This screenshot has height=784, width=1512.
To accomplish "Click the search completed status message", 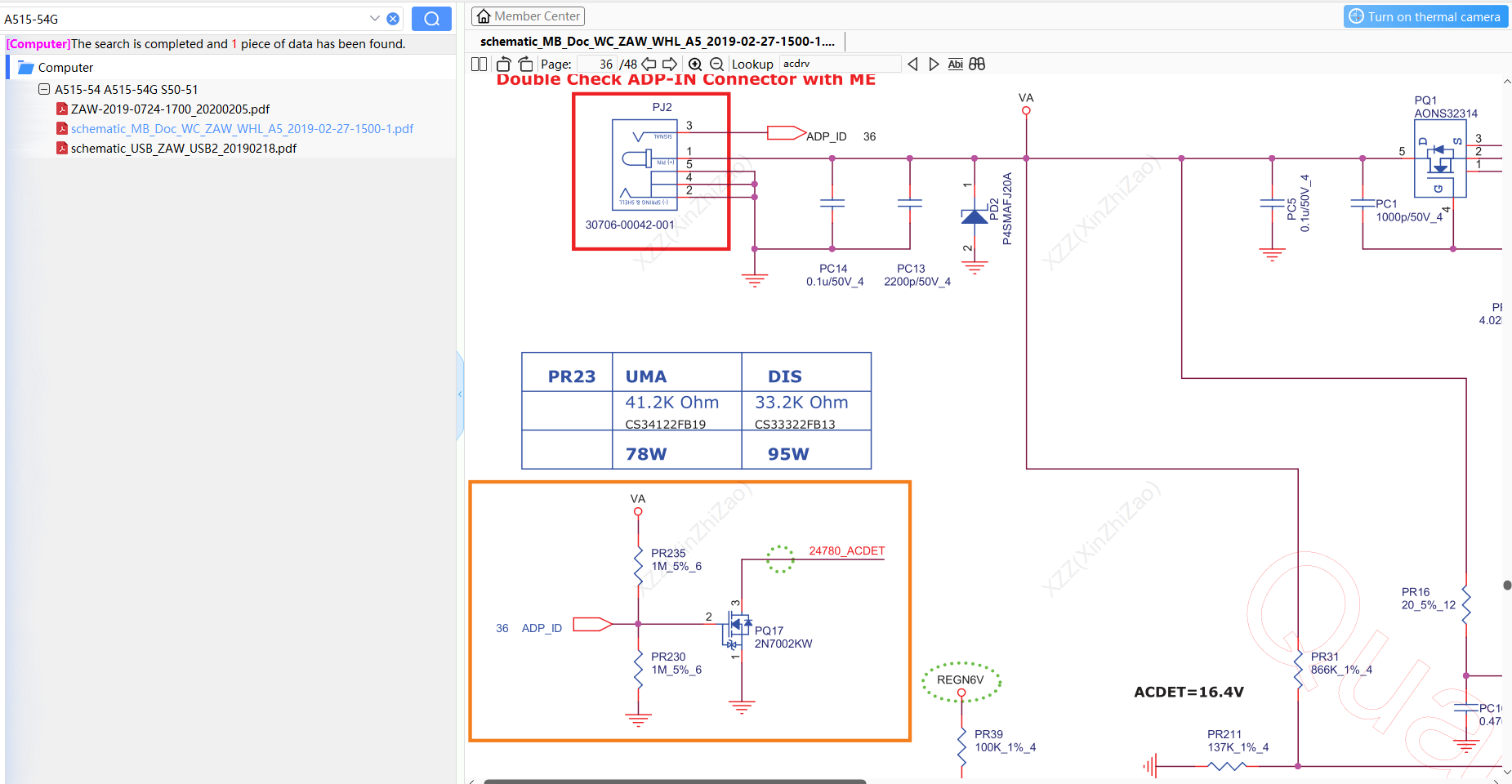I will click(206, 44).
